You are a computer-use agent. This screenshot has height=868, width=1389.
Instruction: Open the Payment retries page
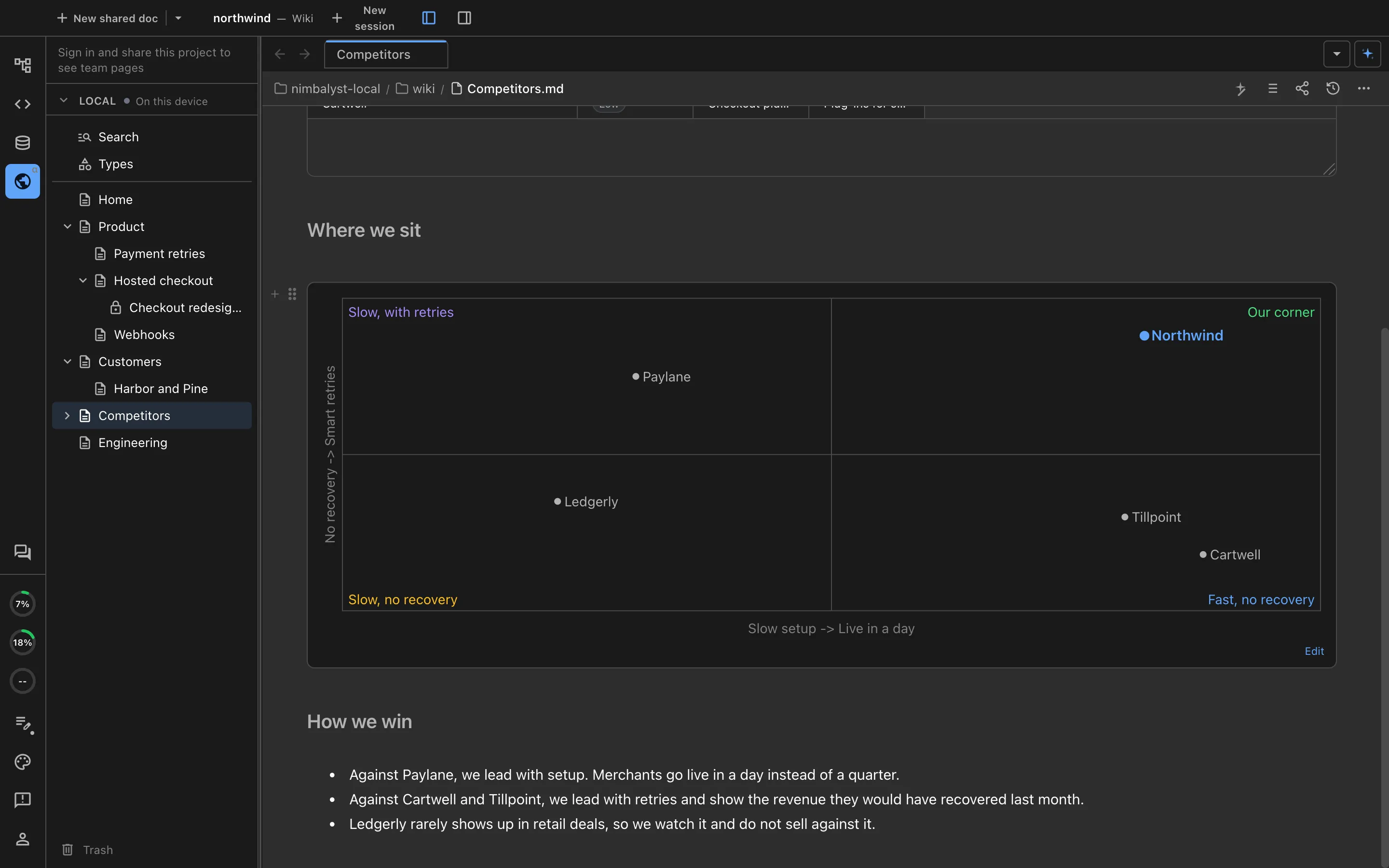151,254
